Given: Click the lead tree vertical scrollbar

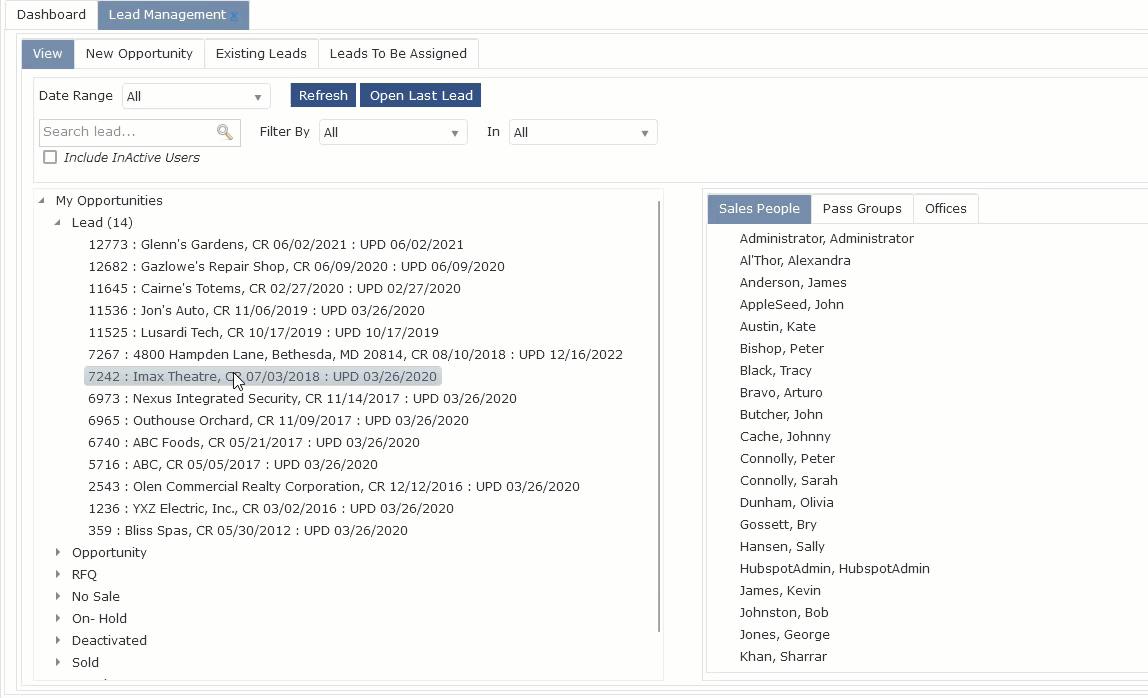Looking at the screenshot, I should pos(659,416).
